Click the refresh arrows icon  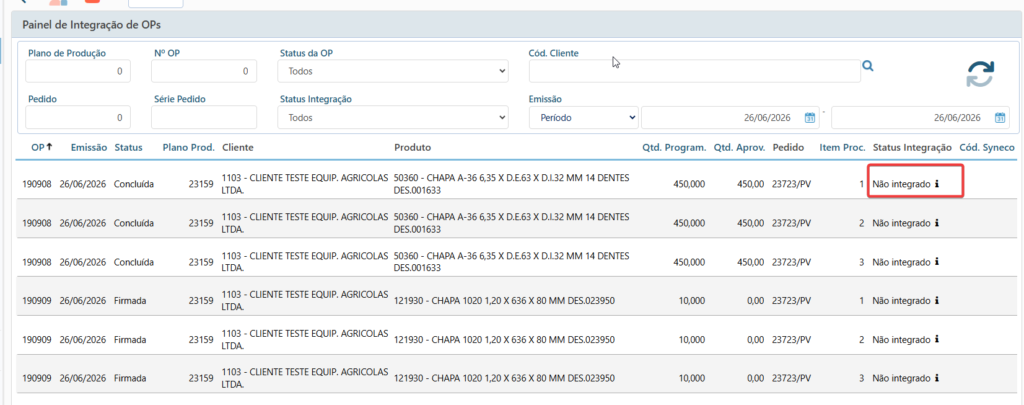980,73
